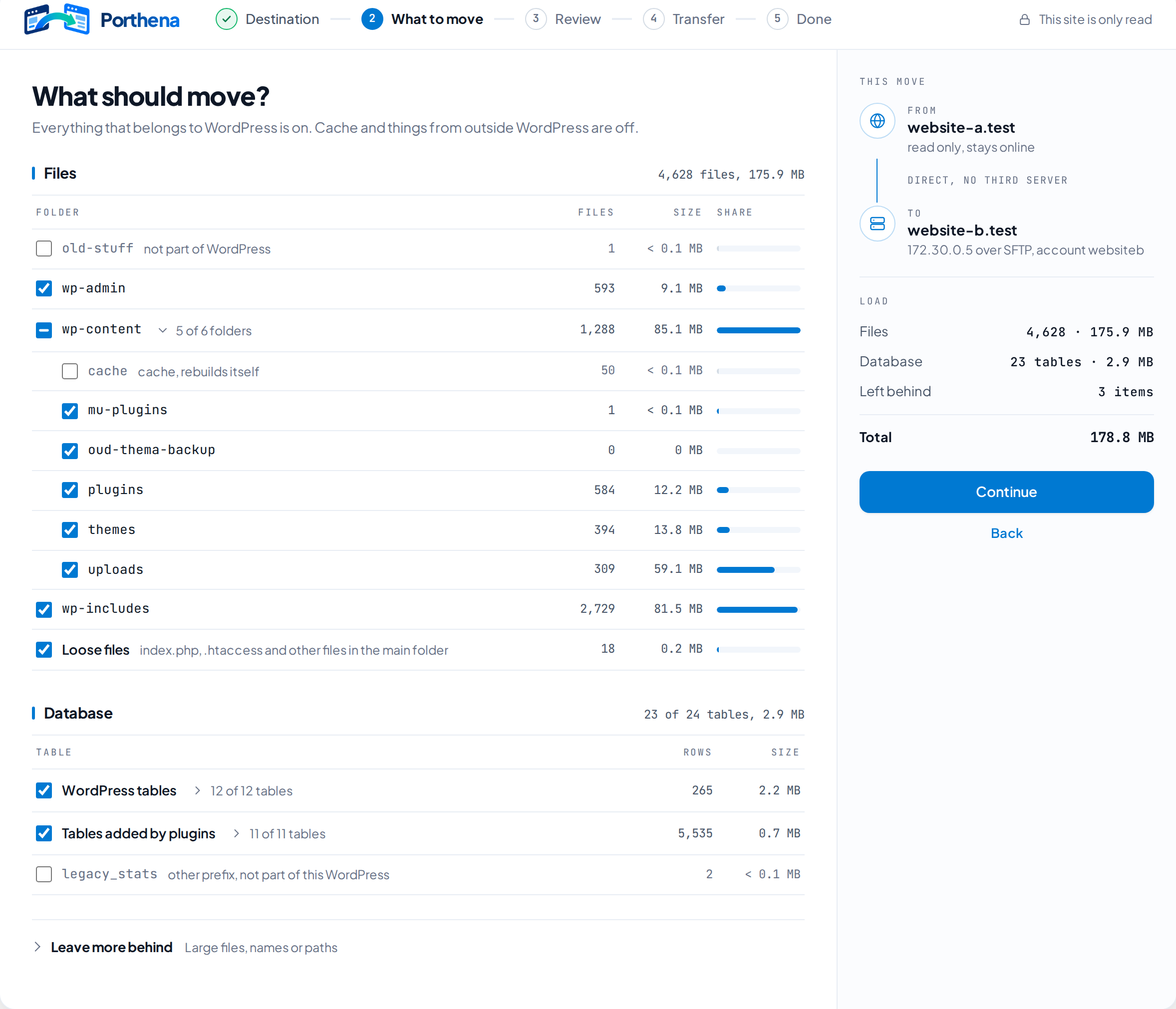
Task: Expand WordPress tables chevron
Action: [197, 790]
